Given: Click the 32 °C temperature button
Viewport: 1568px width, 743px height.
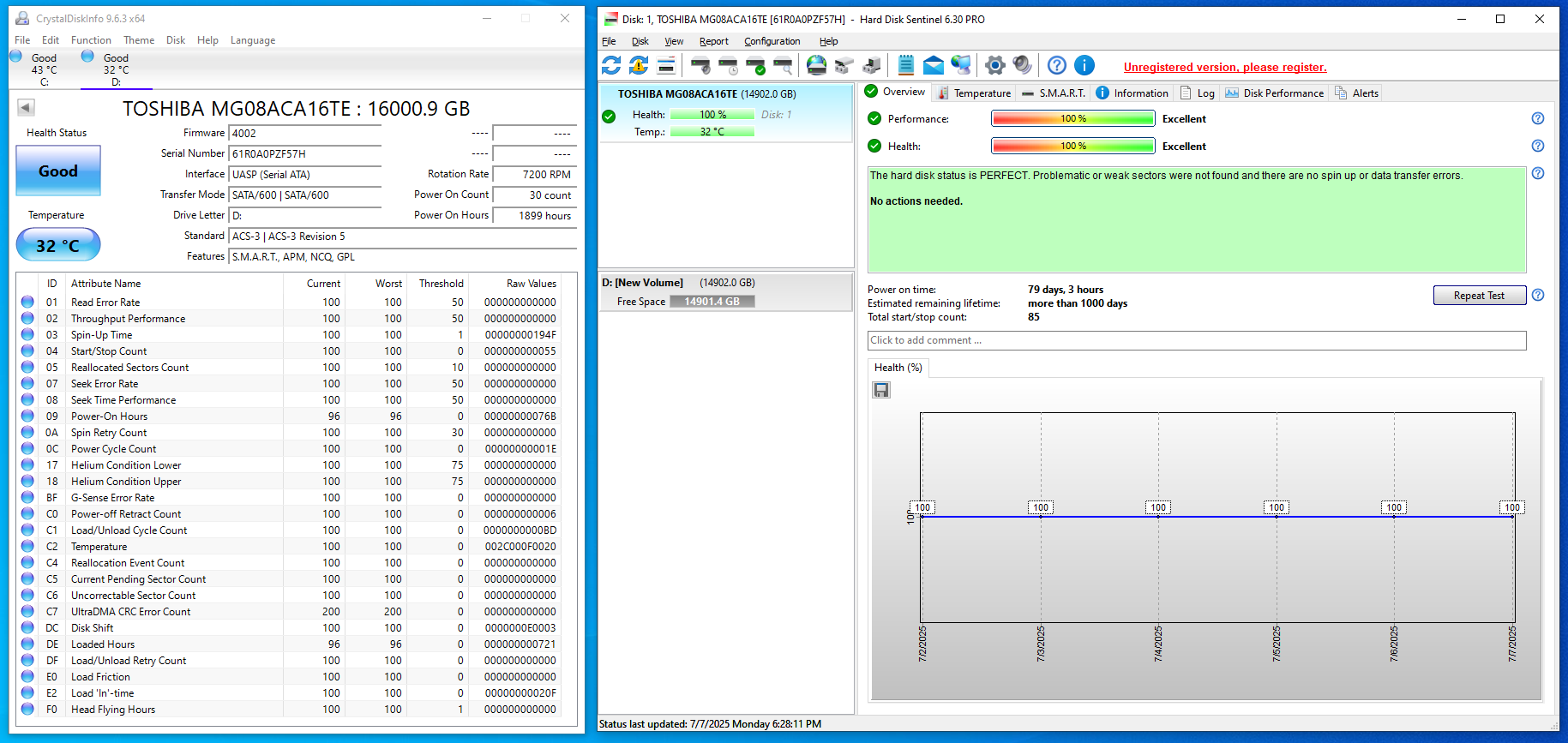Looking at the screenshot, I should [58, 245].
